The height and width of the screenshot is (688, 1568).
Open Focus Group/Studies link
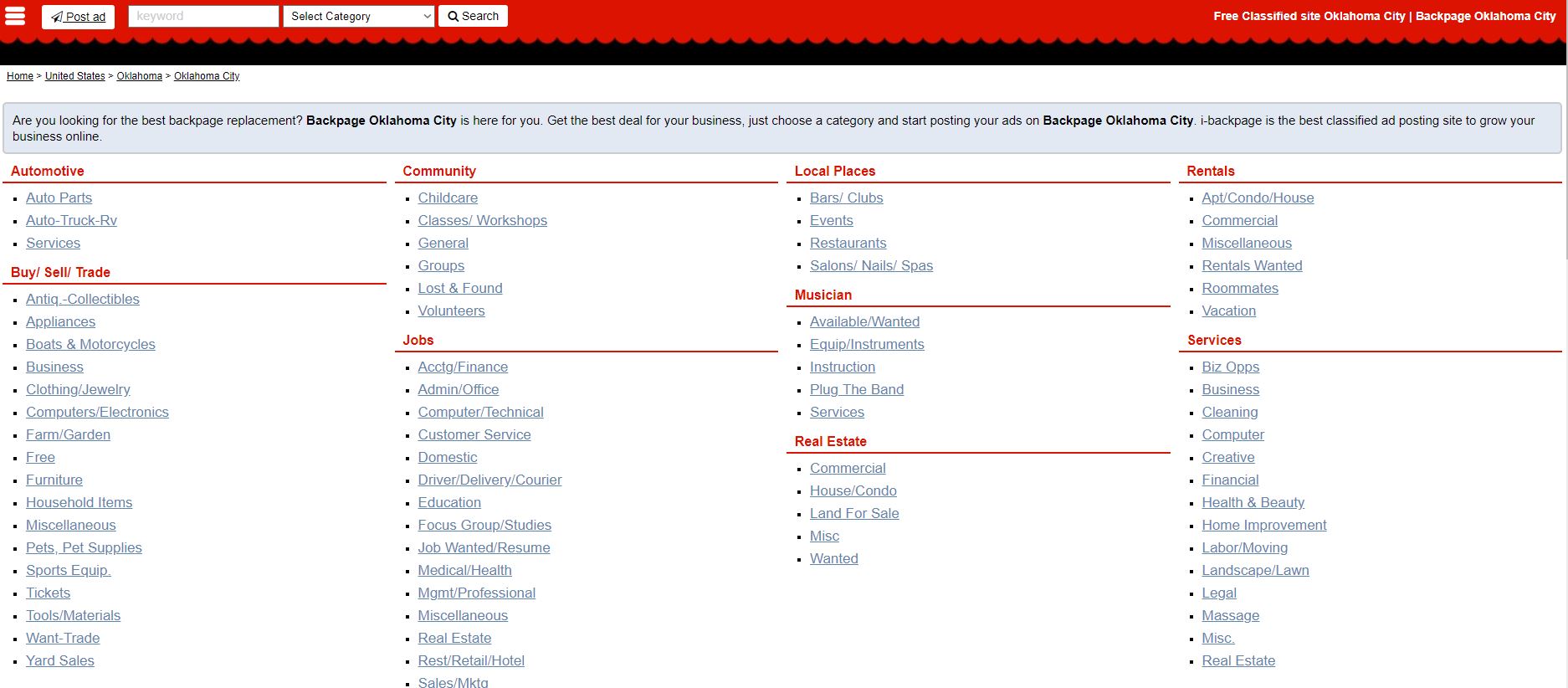(485, 525)
